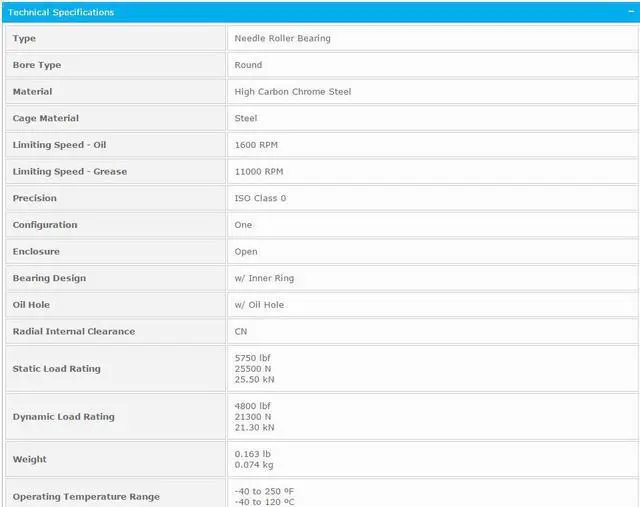Click the Limiting Speed - Grease label
This screenshot has height=507, width=640.
click(x=70, y=172)
